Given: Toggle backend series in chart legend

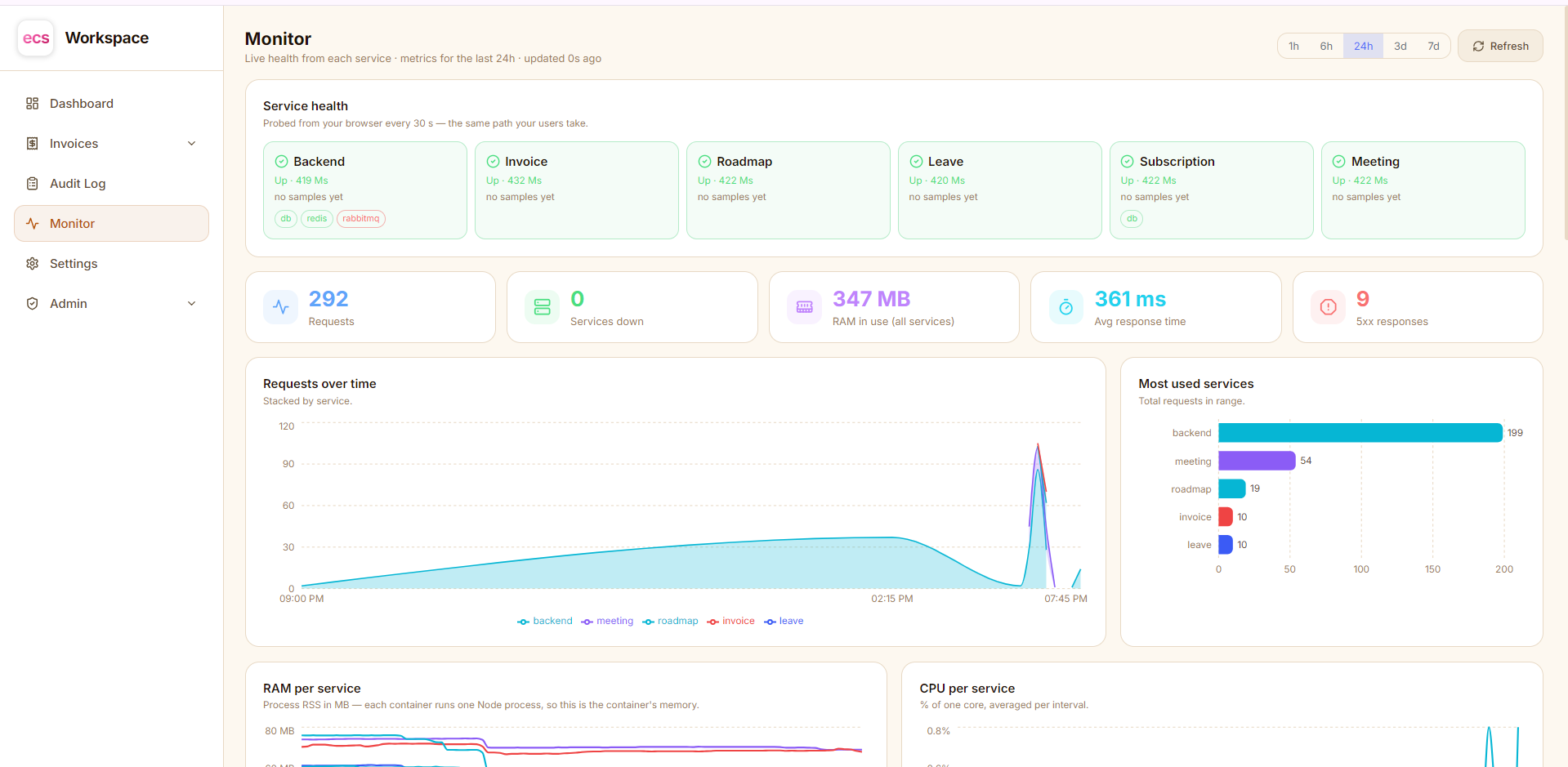Looking at the screenshot, I should point(545,622).
